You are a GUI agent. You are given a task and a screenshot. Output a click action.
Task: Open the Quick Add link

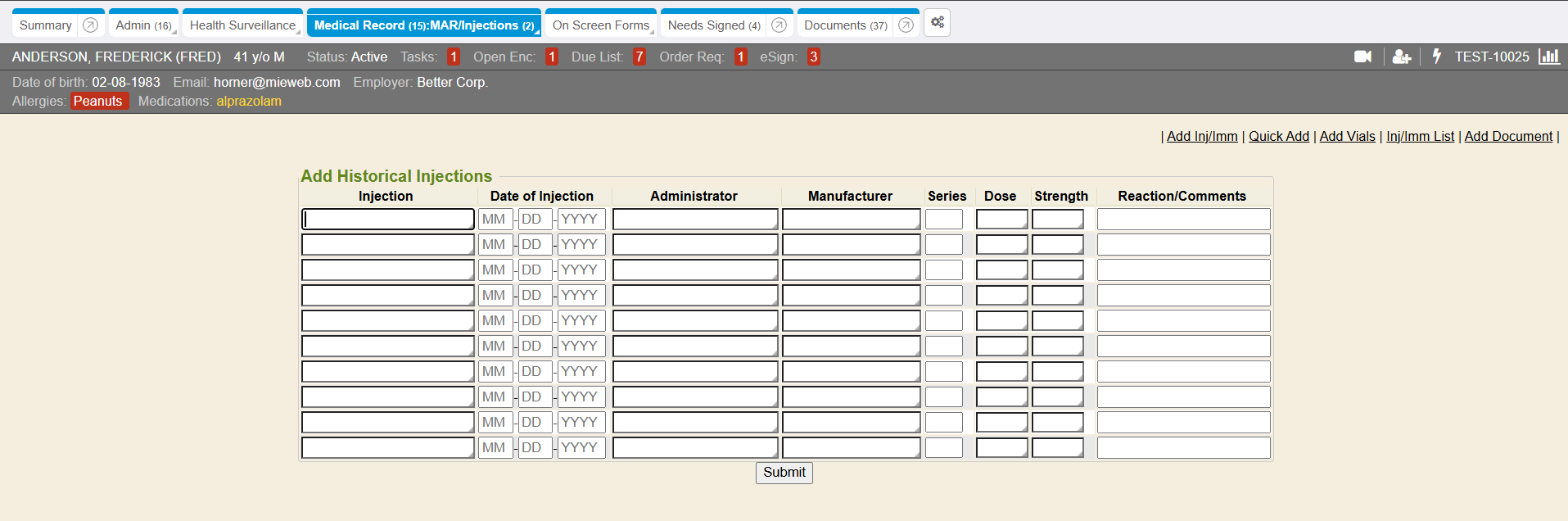pos(1278,137)
